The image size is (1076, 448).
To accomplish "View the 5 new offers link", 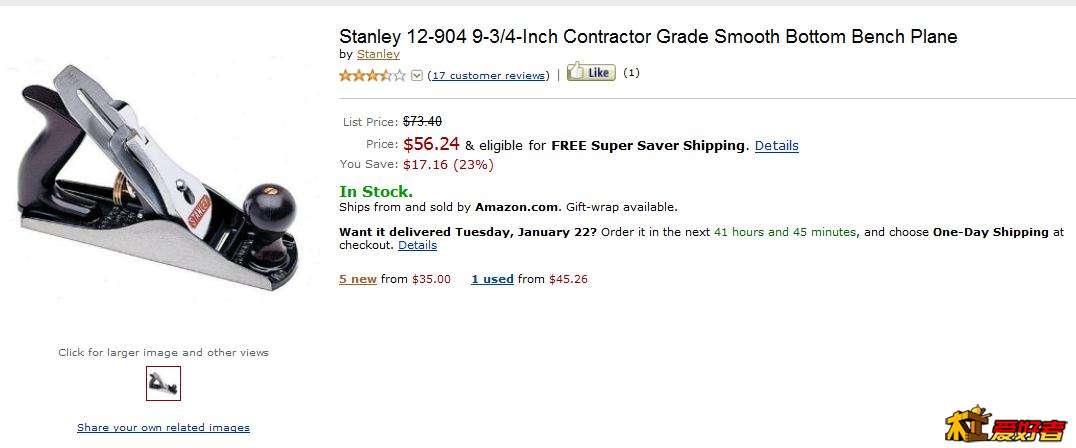I will tap(358, 279).
